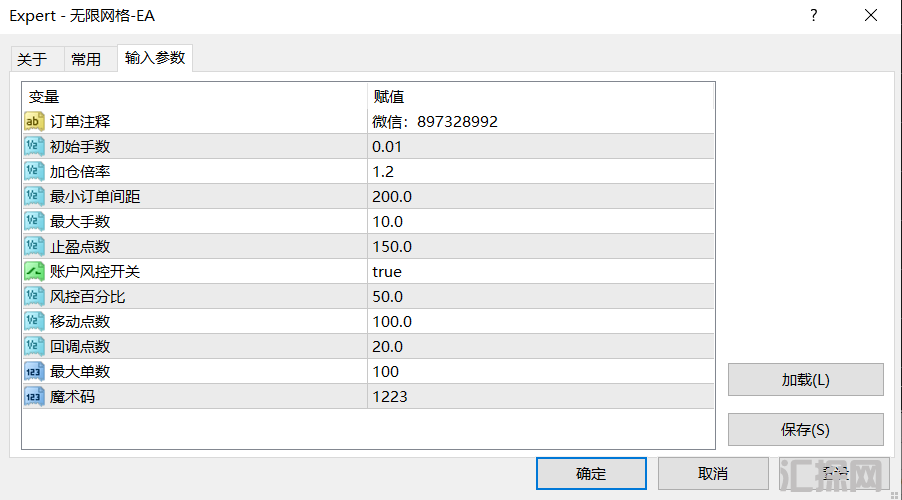
Task: Click the icon beside 回调点数
Action: [x=34, y=347]
